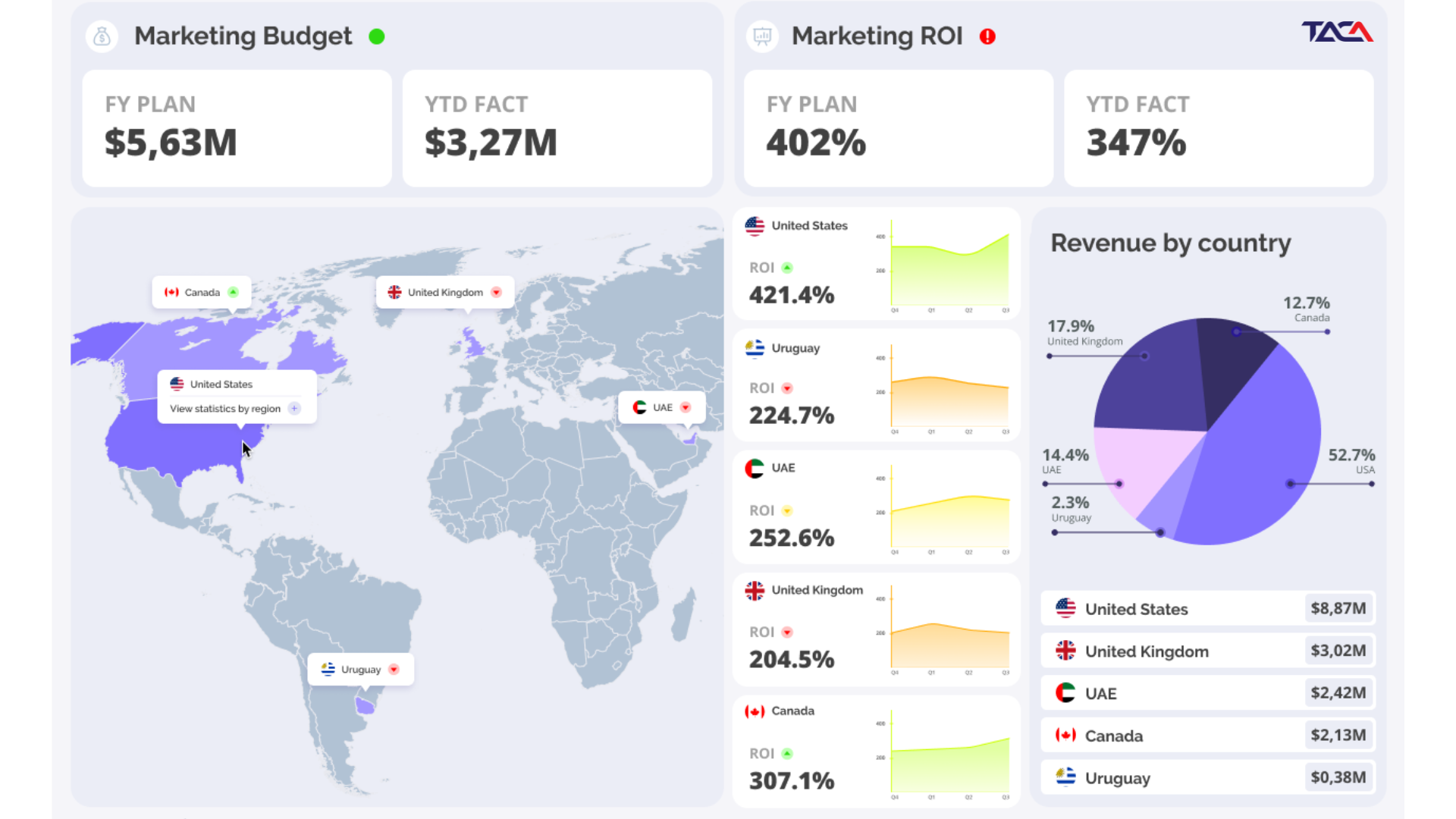1456x819 pixels.
Task: Click the 421.4% ROI value
Action: (x=792, y=294)
